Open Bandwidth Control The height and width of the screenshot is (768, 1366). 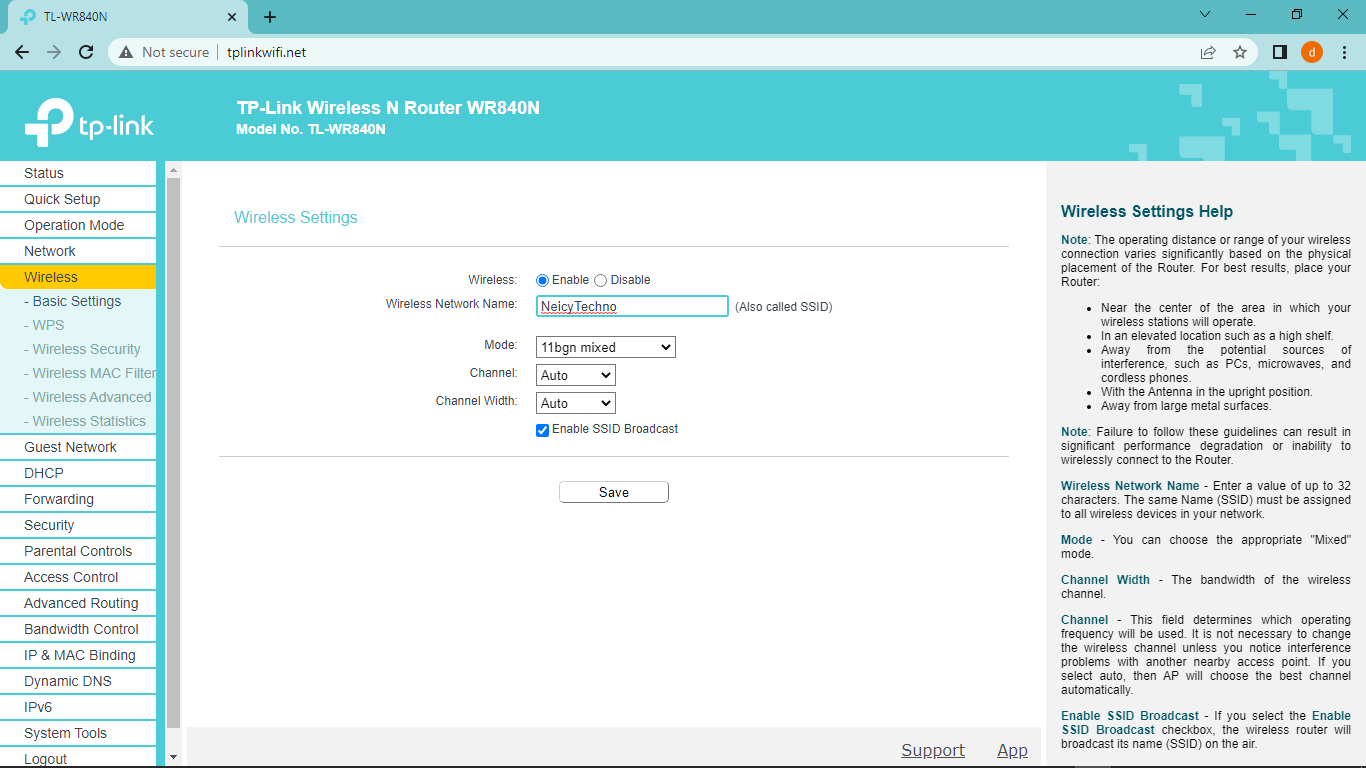78,629
